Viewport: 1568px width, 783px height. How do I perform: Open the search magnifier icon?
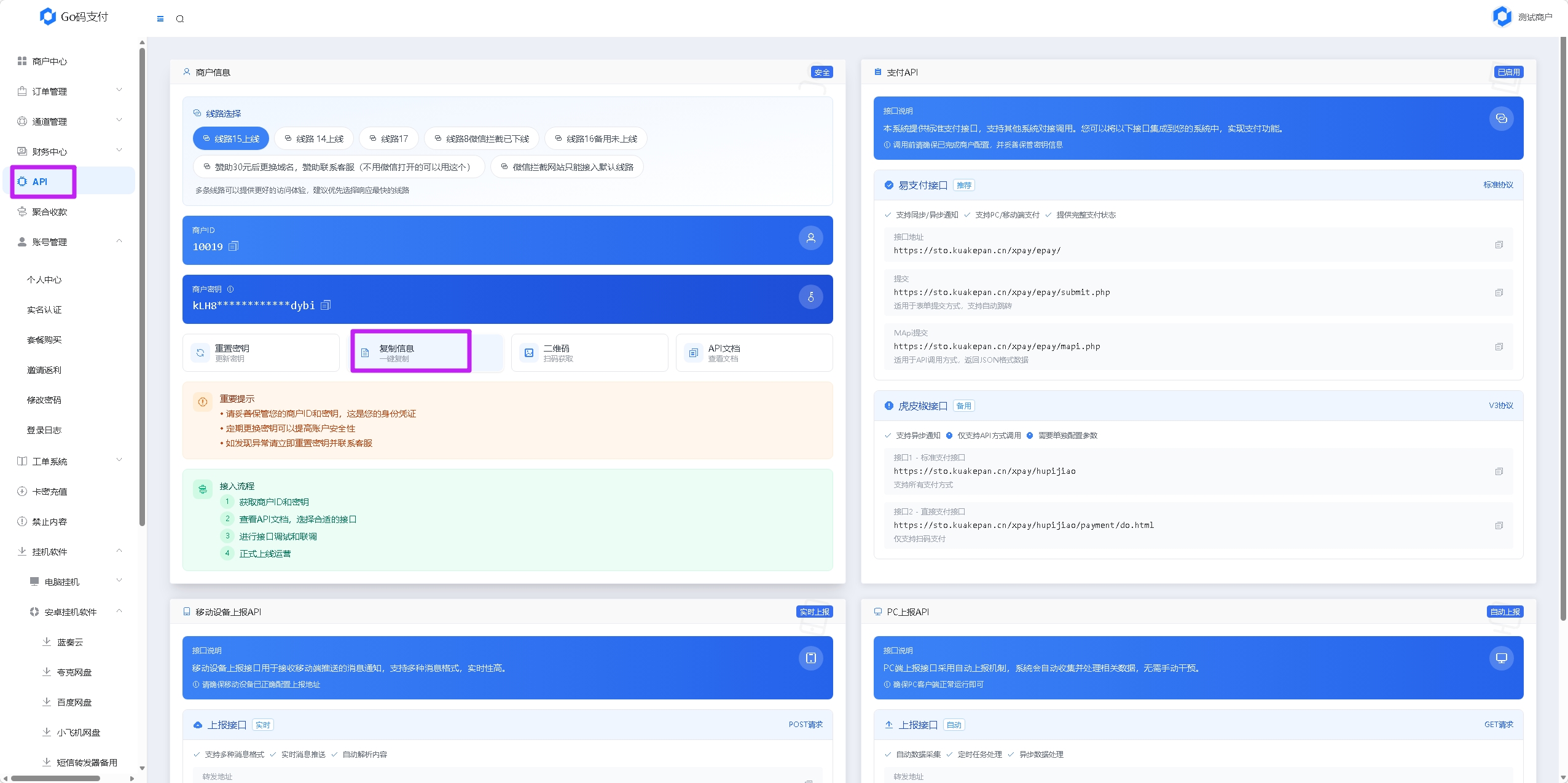point(180,18)
